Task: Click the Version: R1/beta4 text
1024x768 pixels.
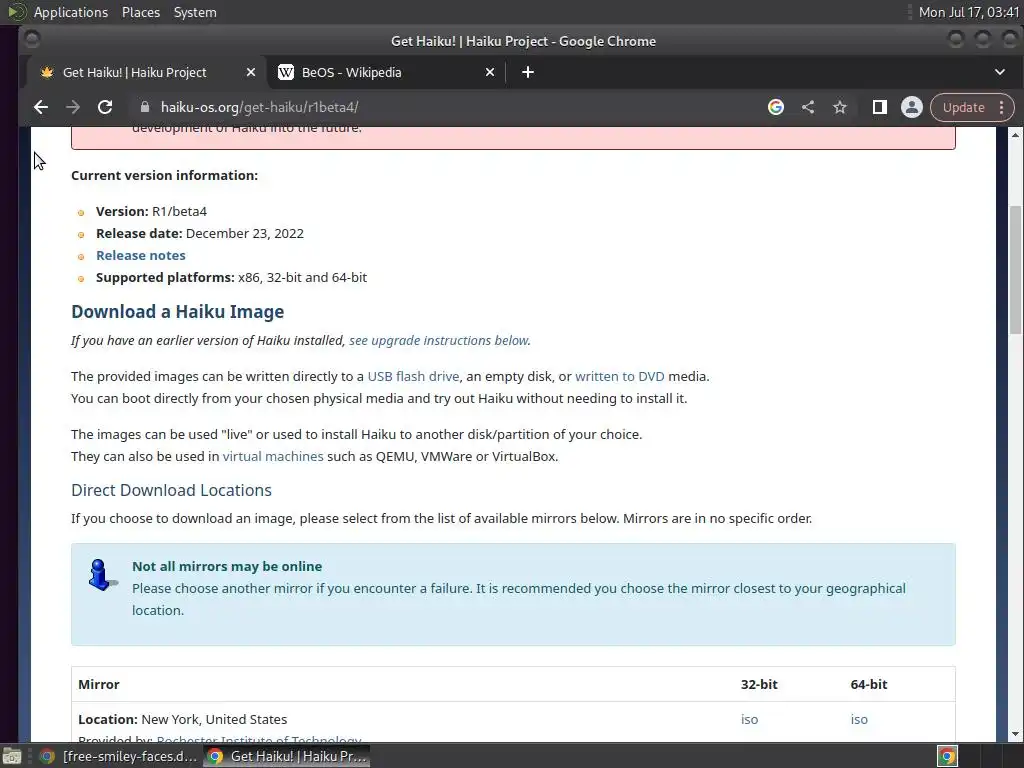Action: tap(152, 211)
